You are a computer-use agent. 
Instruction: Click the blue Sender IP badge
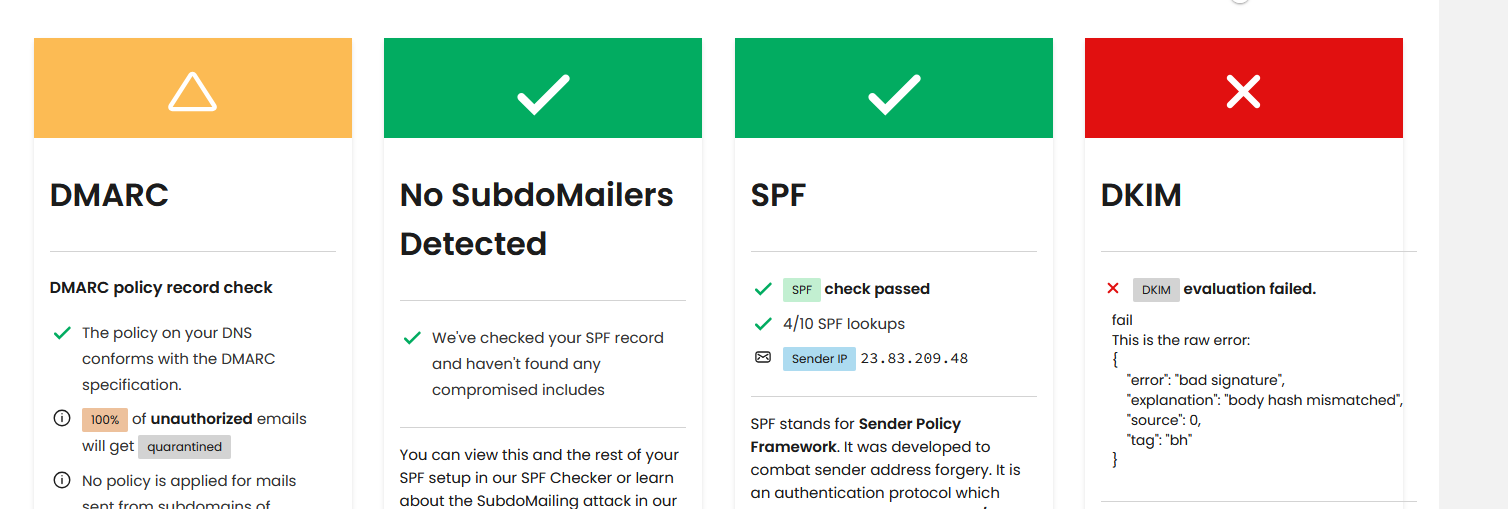click(x=819, y=359)
